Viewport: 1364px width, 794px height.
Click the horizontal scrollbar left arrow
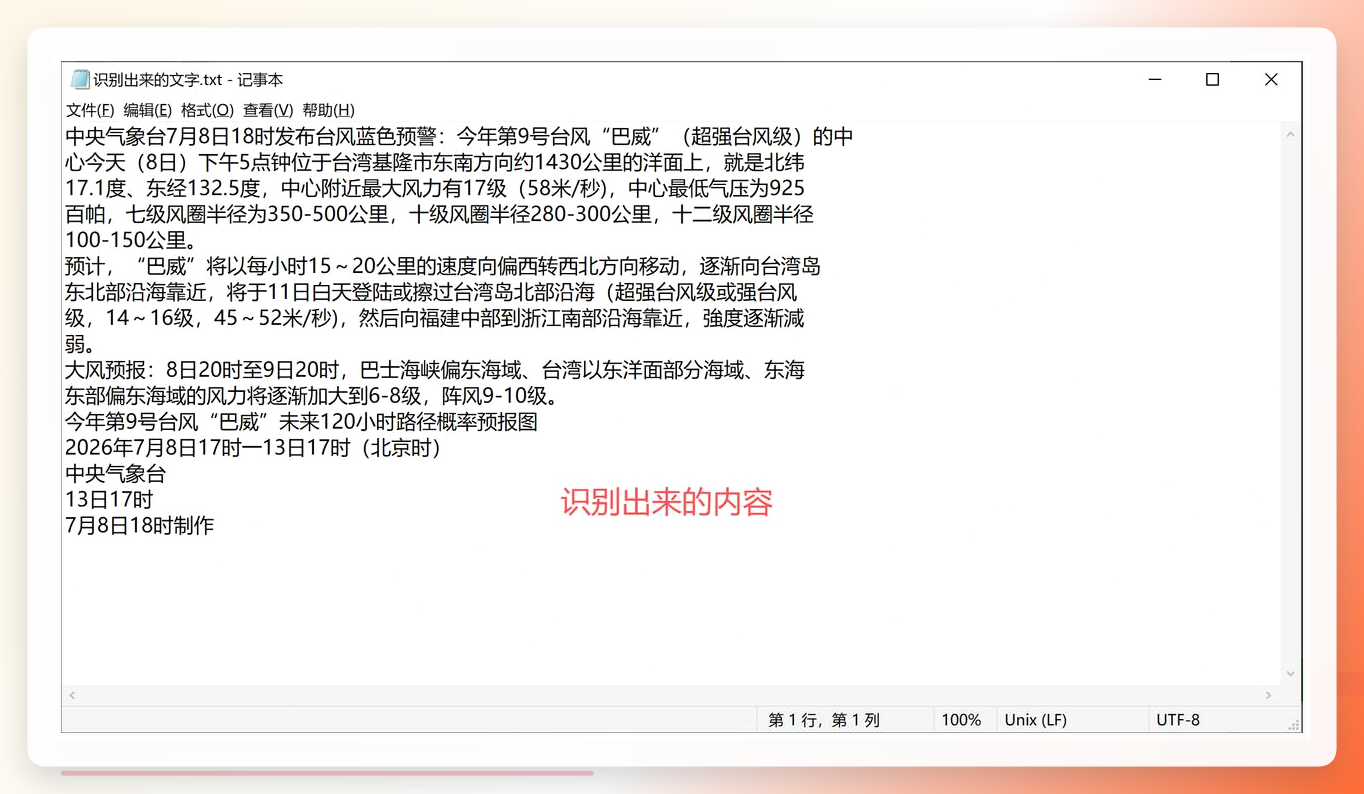point(72,695)
